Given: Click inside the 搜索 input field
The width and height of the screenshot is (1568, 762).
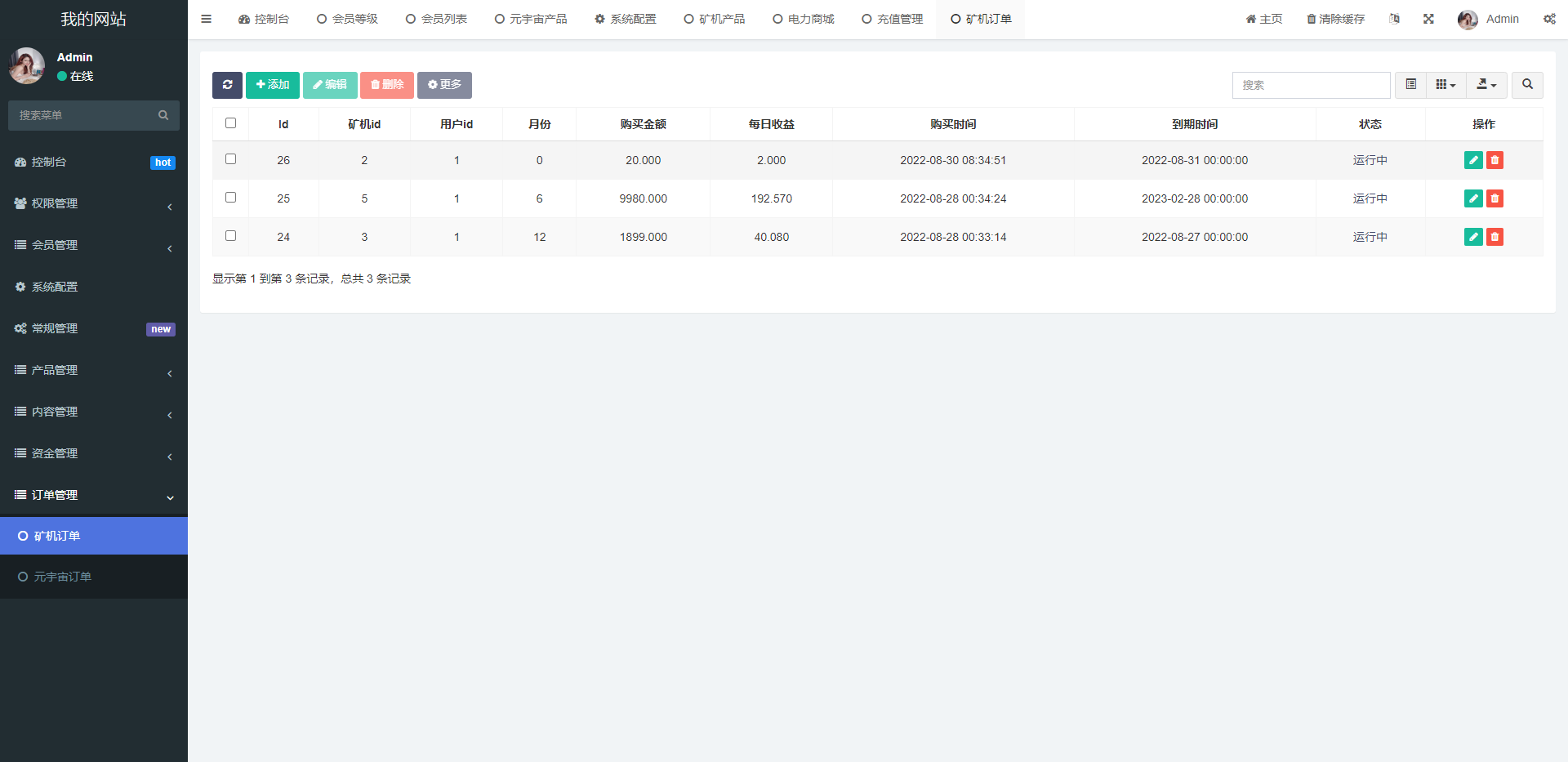Looking at the screenshot, I should 1311,85.
